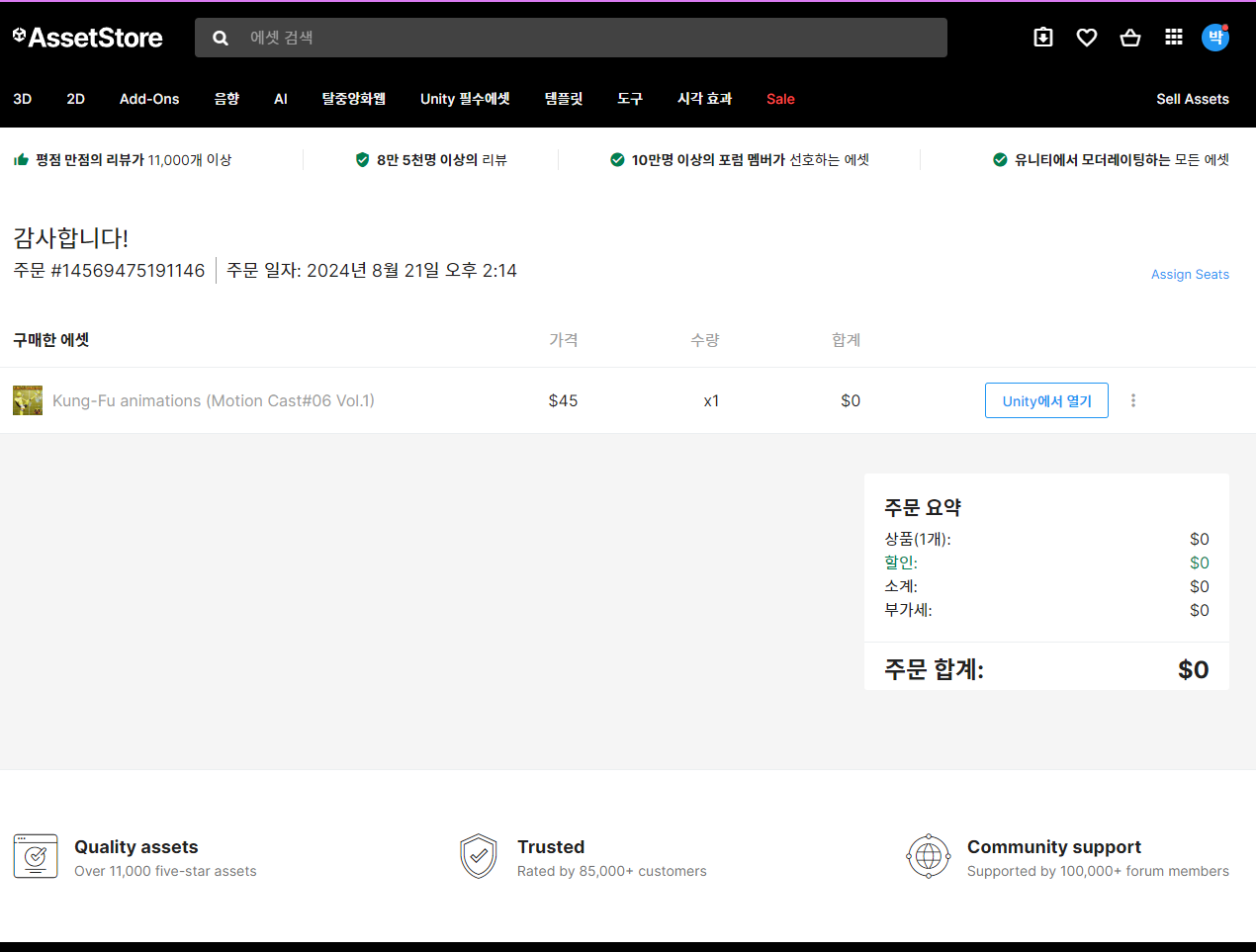Open My Assets download icon

(1043, 38)
